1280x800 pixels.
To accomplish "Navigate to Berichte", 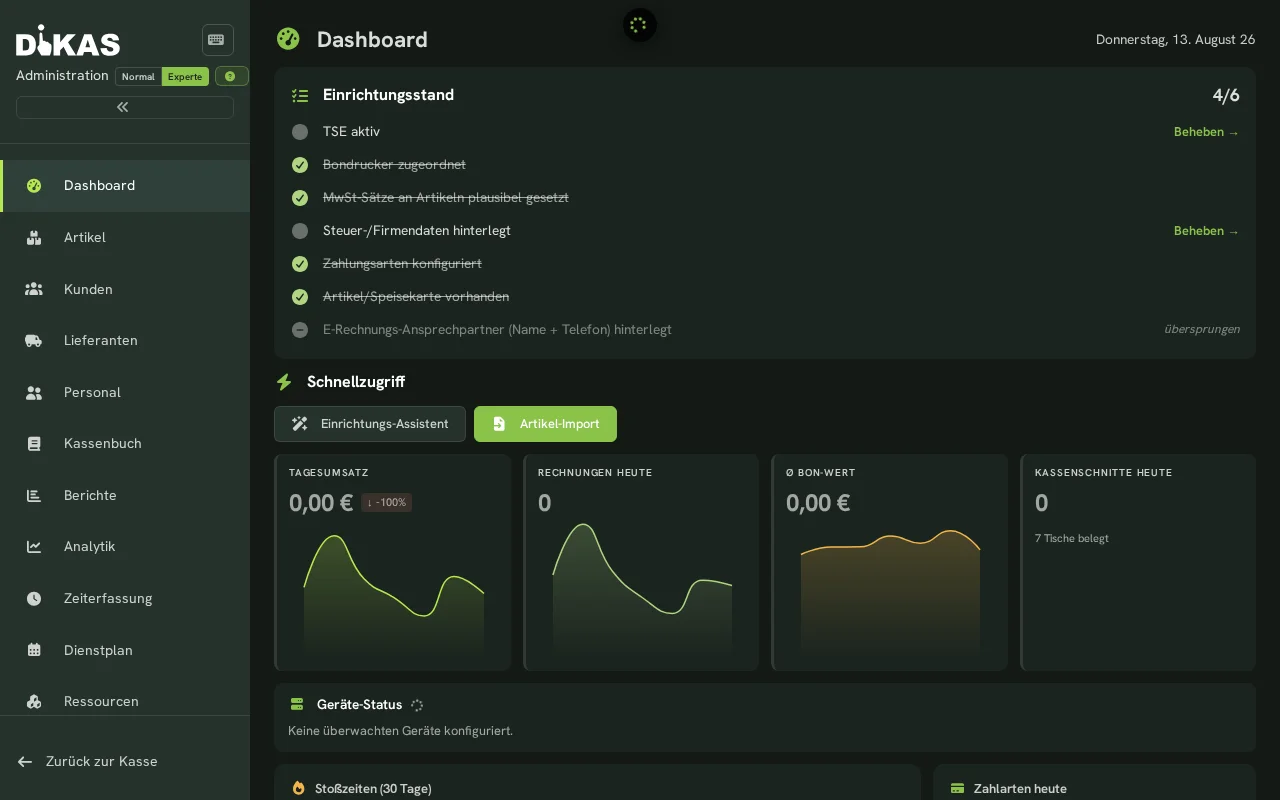I will pos(125,496).
